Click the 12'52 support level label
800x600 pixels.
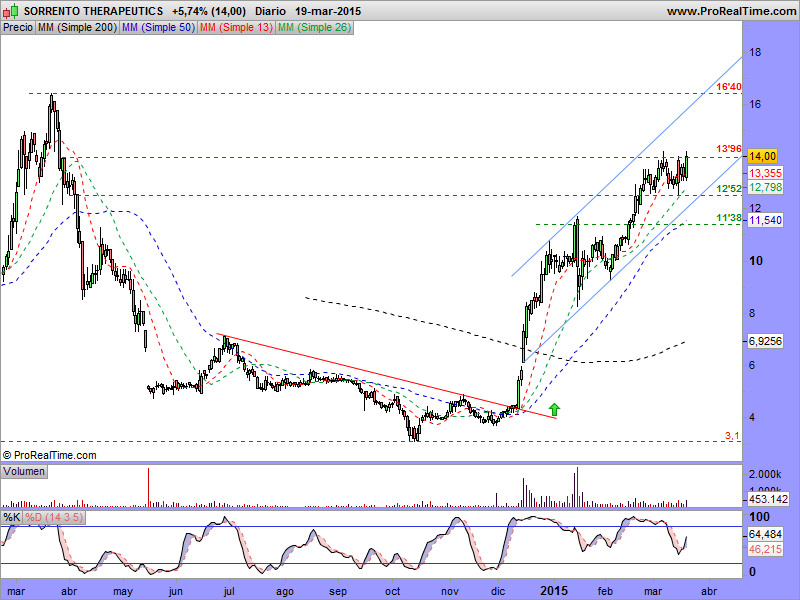[729, 189]
